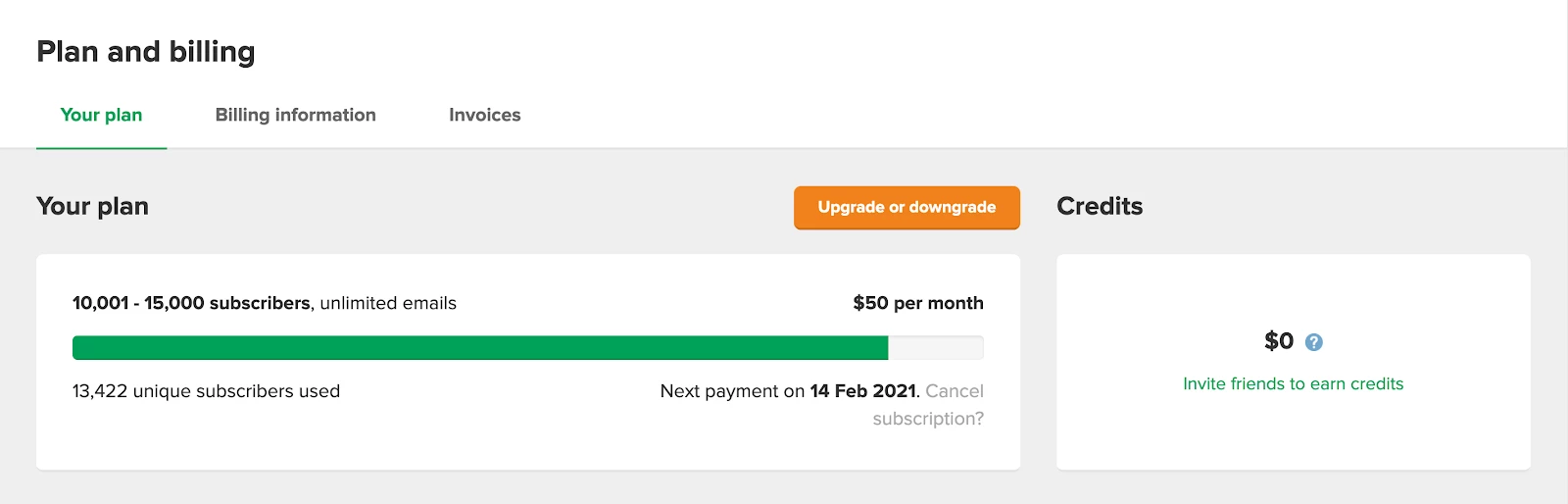Click the Next payment on label
1568x504 pixels.
pyautogui.click(x=732, y=391)
